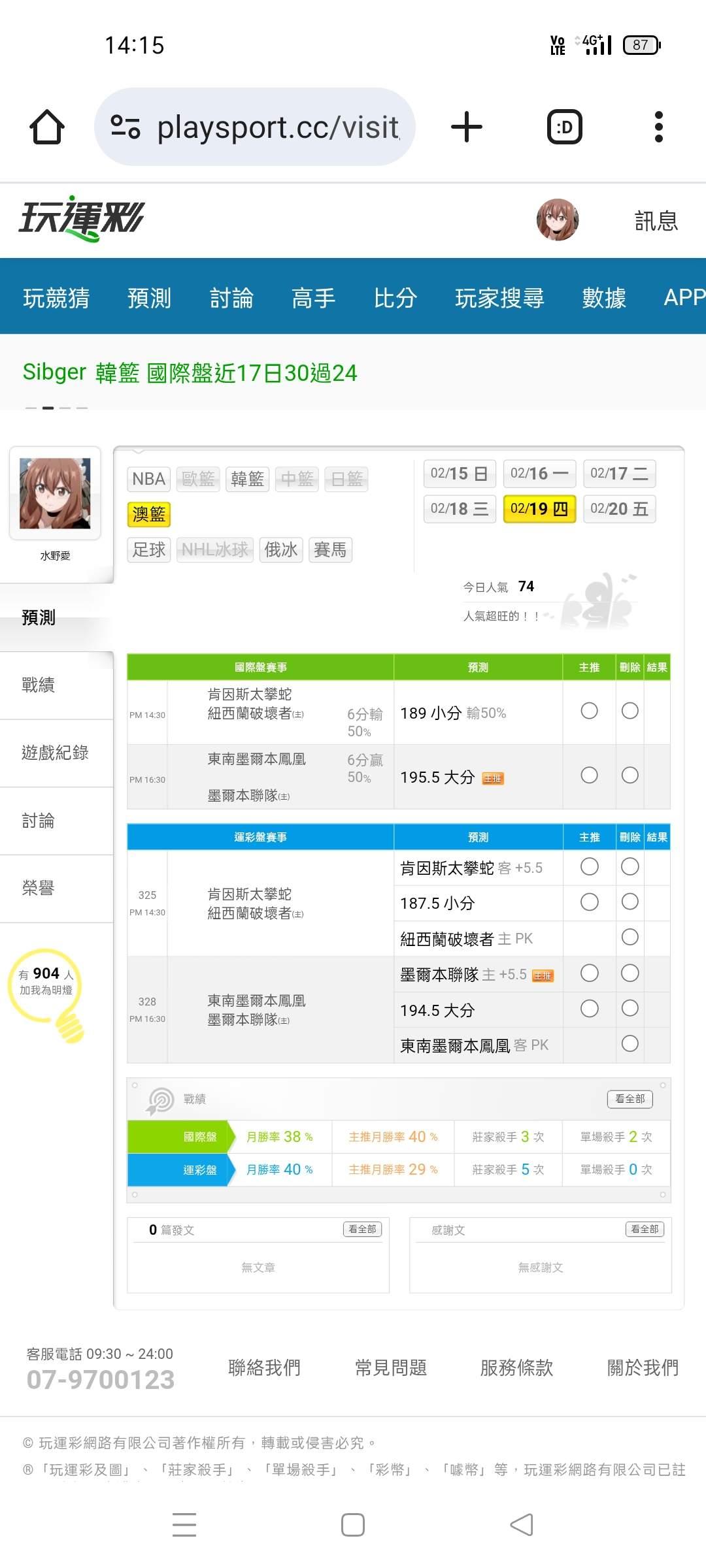The image size is (706, 1568).
Task: Select the 韓籃 league tab
Action: coord(247,479)
